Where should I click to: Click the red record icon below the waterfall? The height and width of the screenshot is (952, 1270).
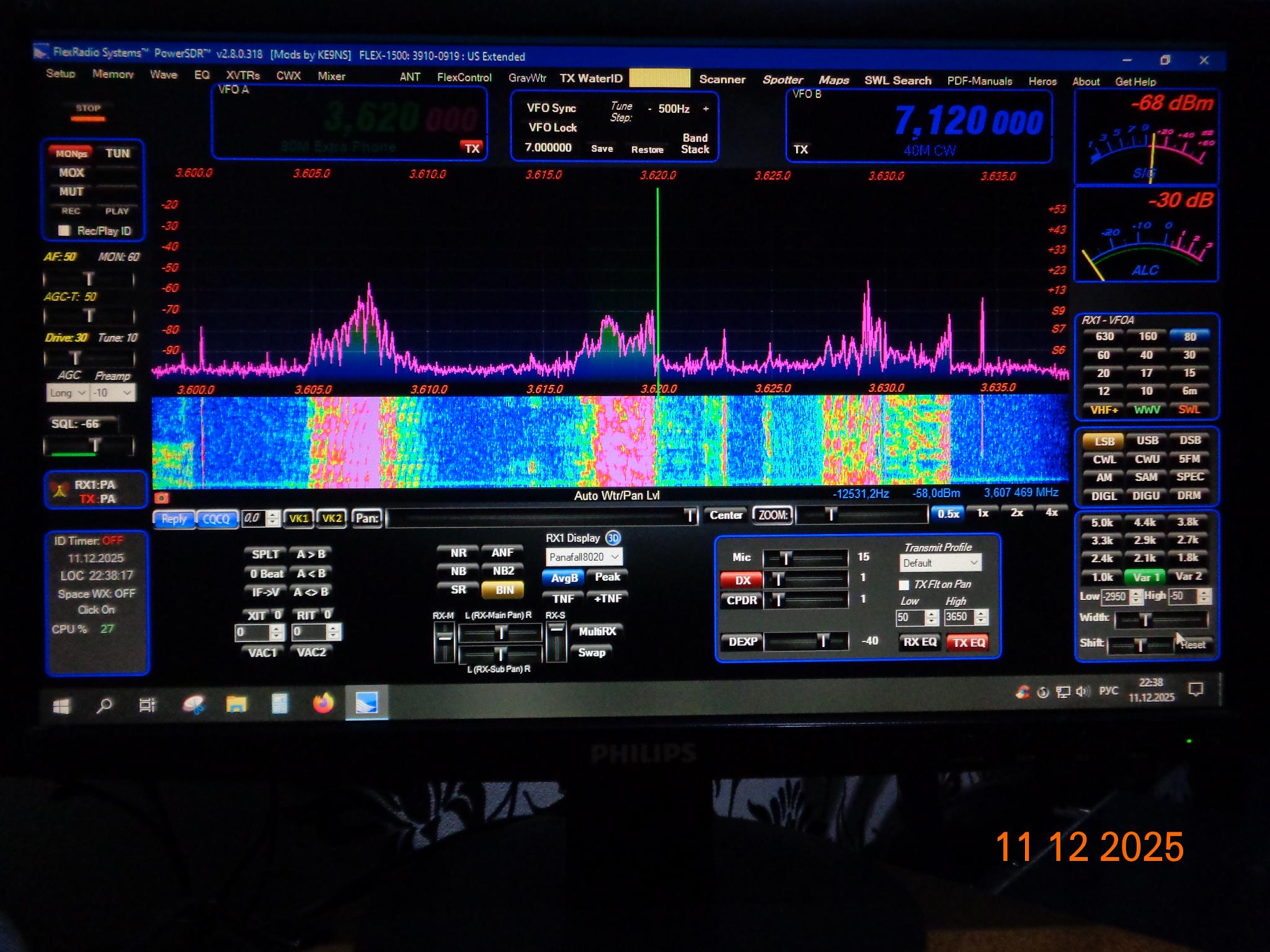click(161, 498)
